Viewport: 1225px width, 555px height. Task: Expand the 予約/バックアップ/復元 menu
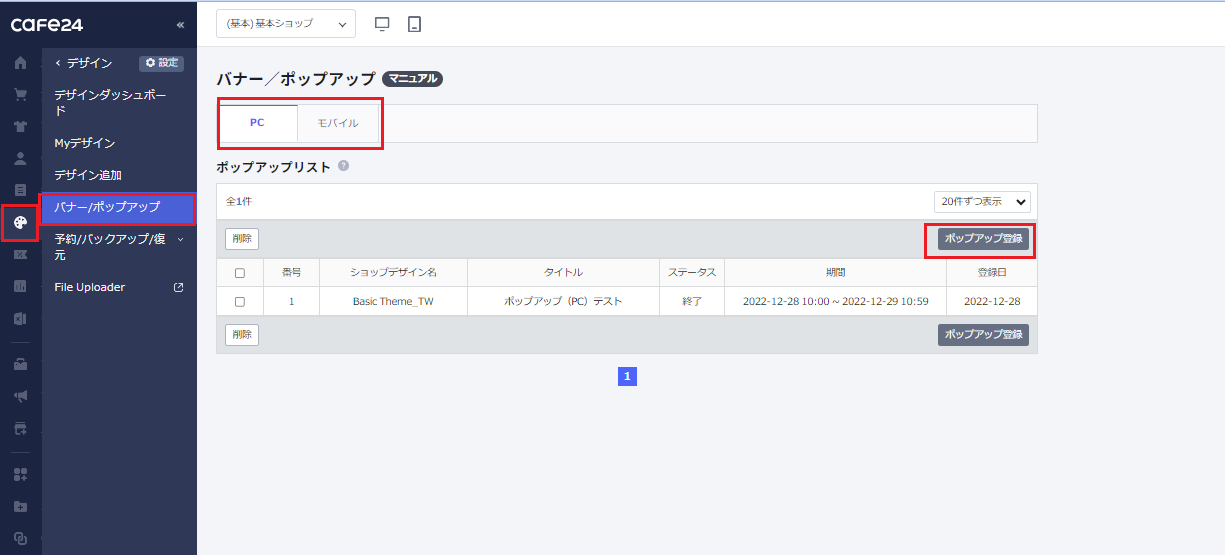tap(119, 247)
